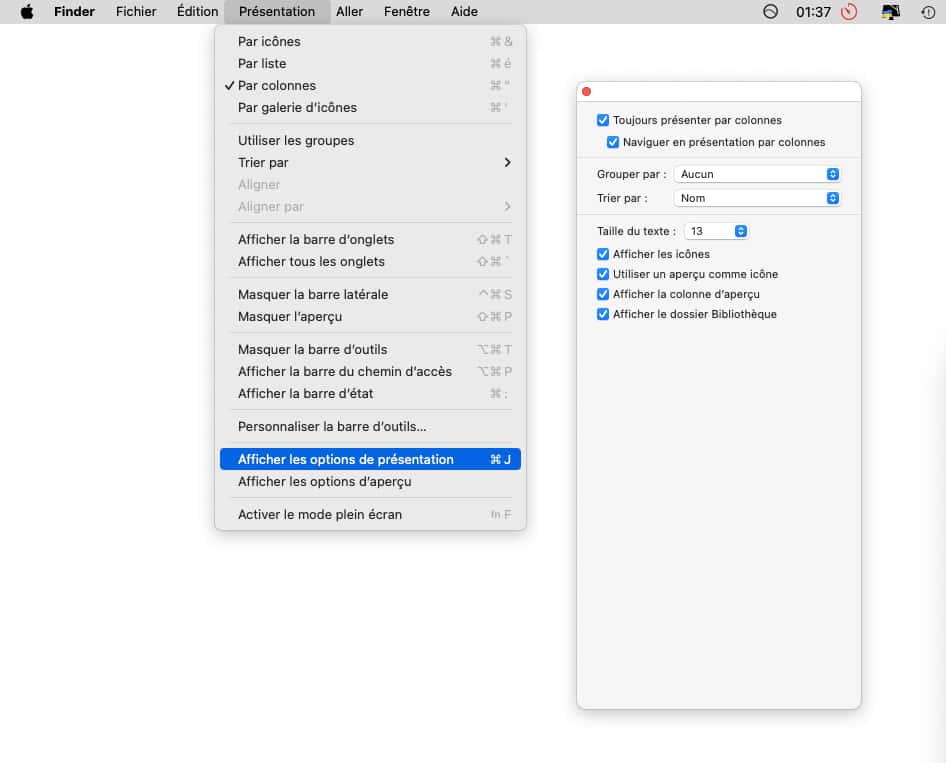This screenshot has width=946, height=763.
Task: Select Par icônes view option
Action: (269, 42)
